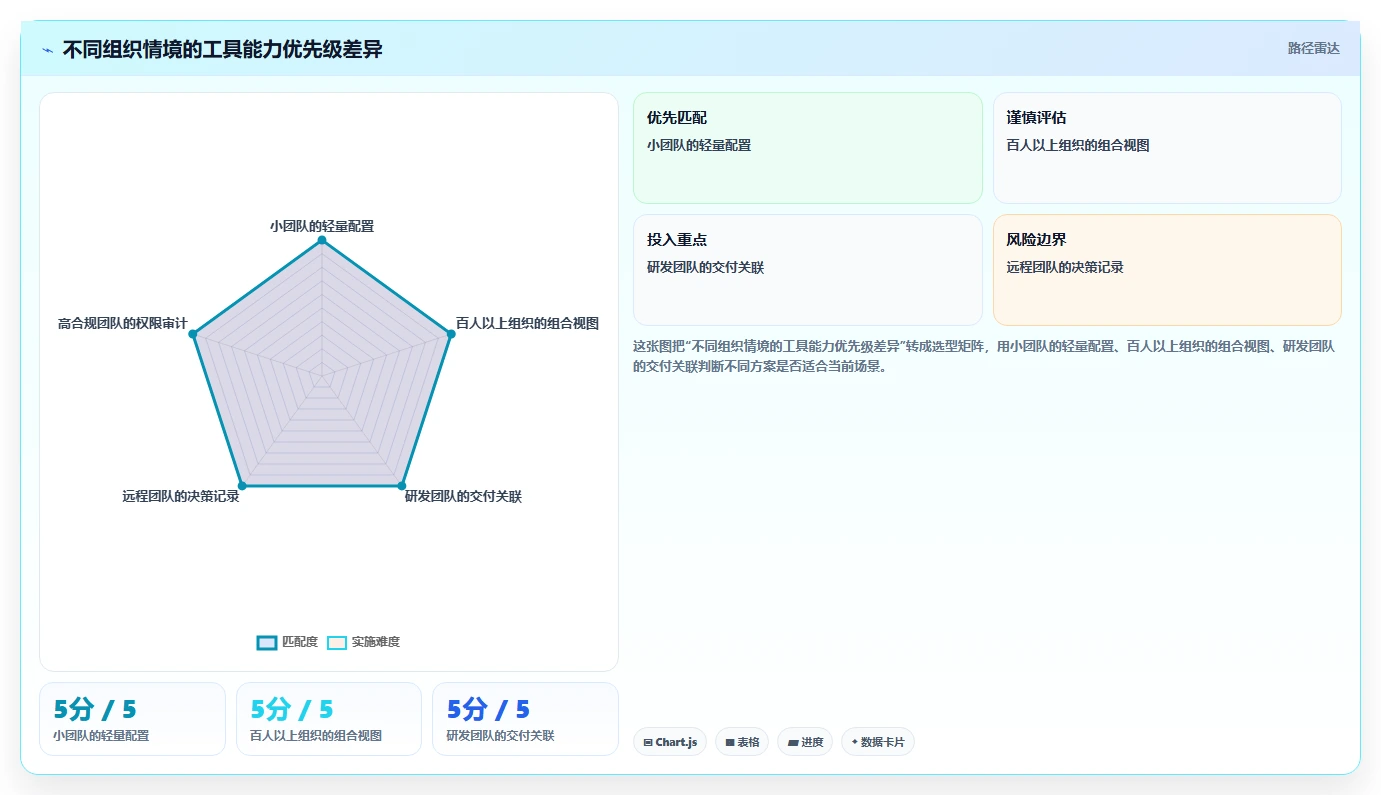The width and height of the screenshot is (1381, 795).
Task: Click the icon in the Chart.js chip
Action: pyautogui.click(x=648, y=742)
